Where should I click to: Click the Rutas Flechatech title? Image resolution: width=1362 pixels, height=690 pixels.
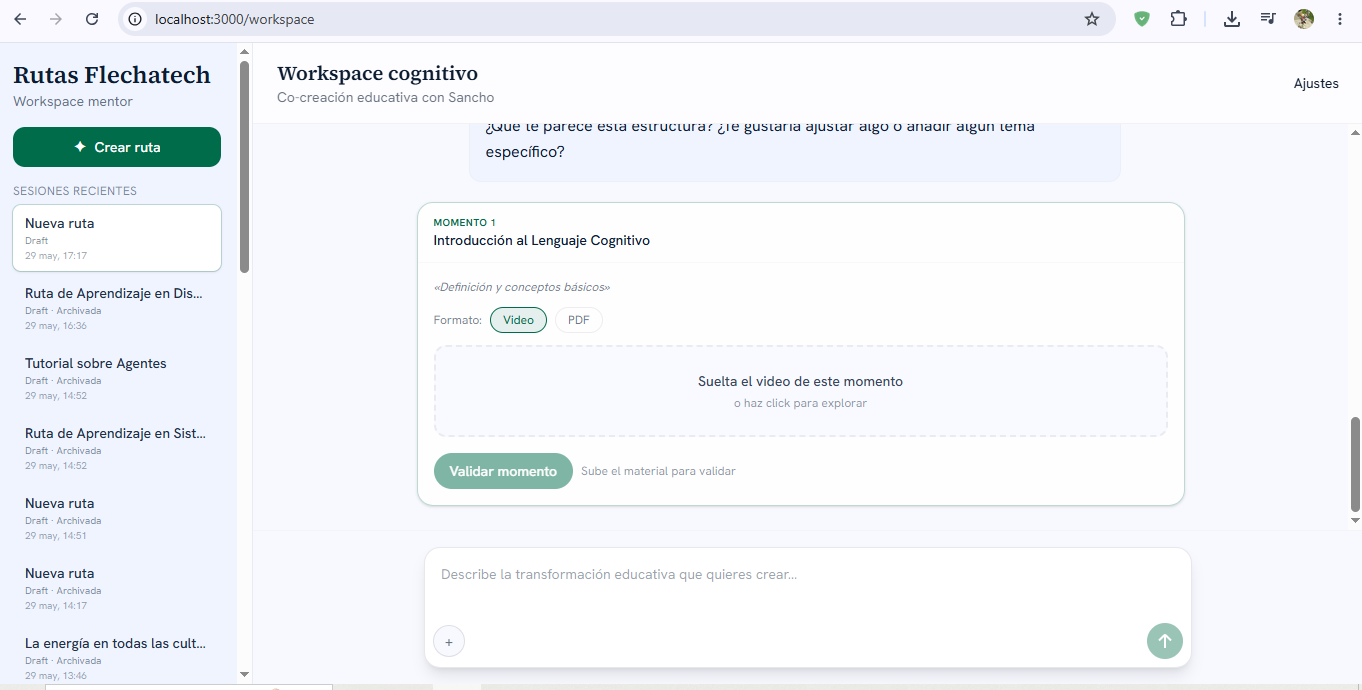[x=112, y=75]
